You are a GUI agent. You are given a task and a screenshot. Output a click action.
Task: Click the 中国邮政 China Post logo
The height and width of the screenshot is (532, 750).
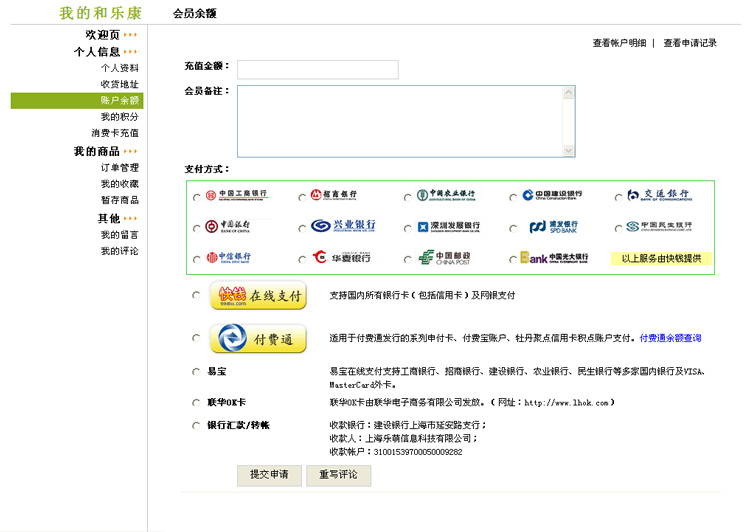click(x=444, y=258)
